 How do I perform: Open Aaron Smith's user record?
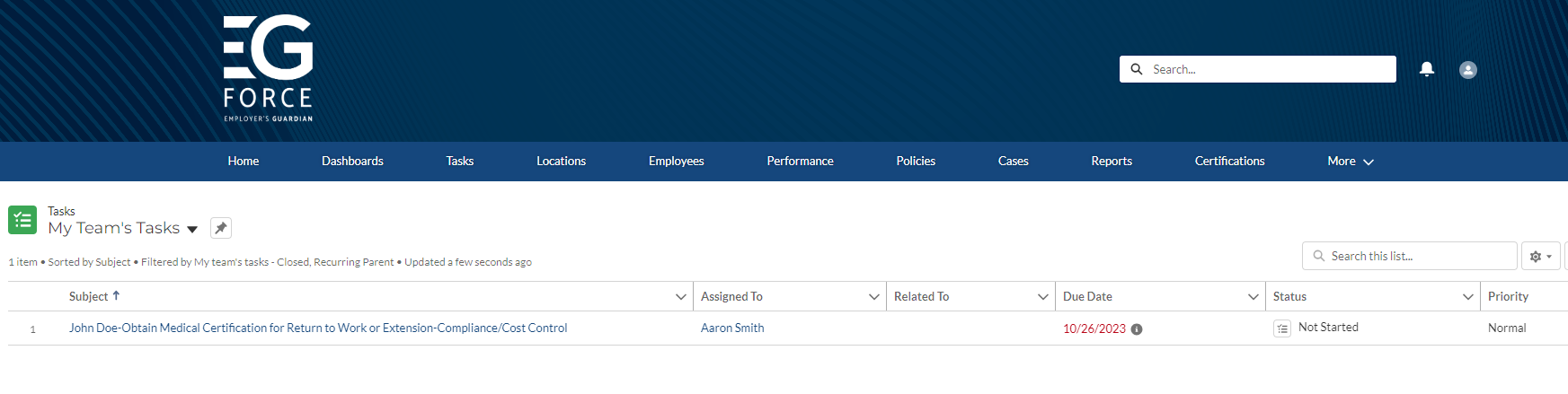[732, 328]
